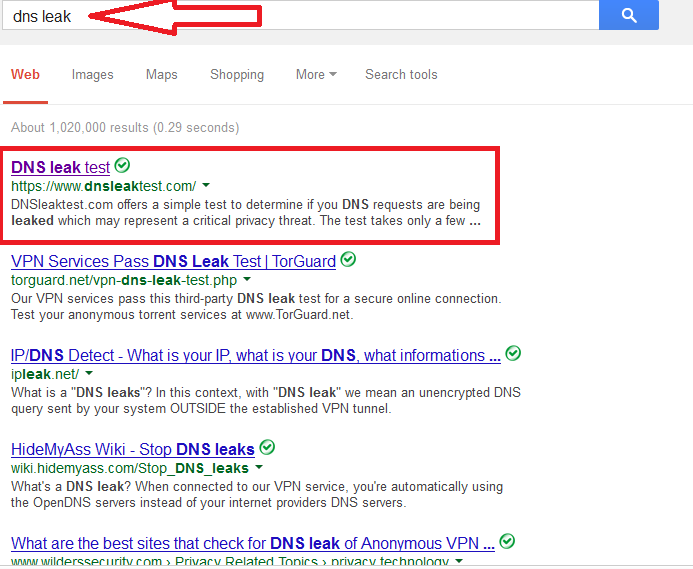Click green checkmark next to HideMyAss Wiki result
This screenshot has width=693, height=569.
(x=267, y=447)
